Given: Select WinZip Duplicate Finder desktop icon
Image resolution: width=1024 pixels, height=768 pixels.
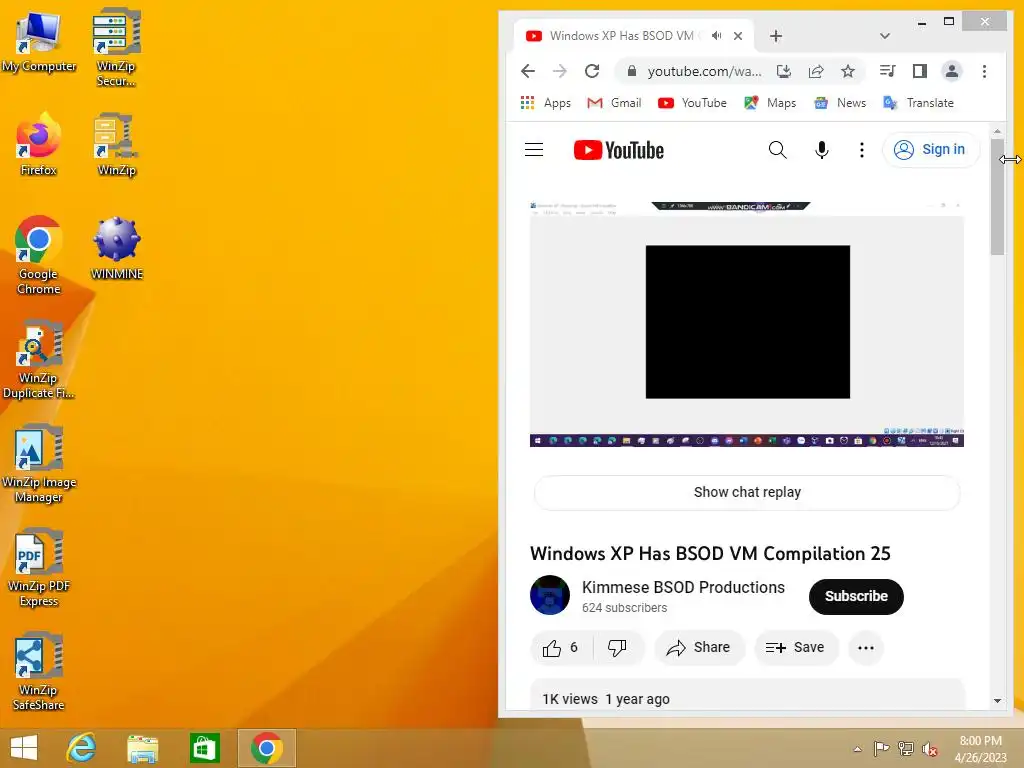Looking at the screenshot, I should [x=38, y=359].
